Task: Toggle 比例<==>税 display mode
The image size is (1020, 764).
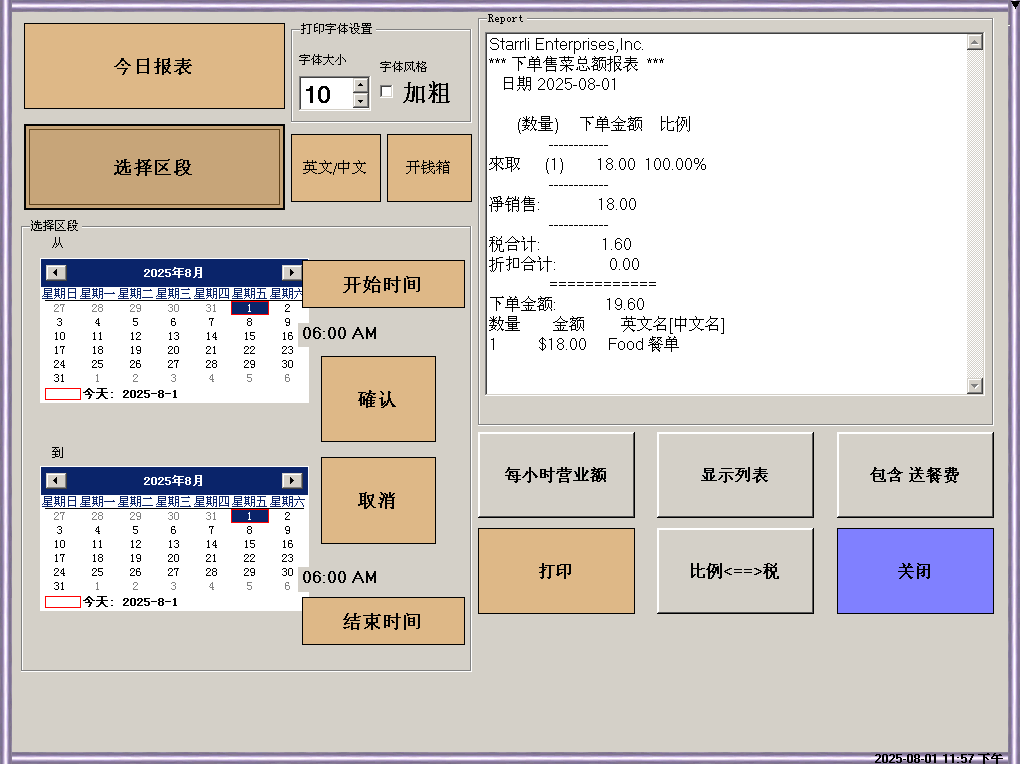Action: (735, 571)
